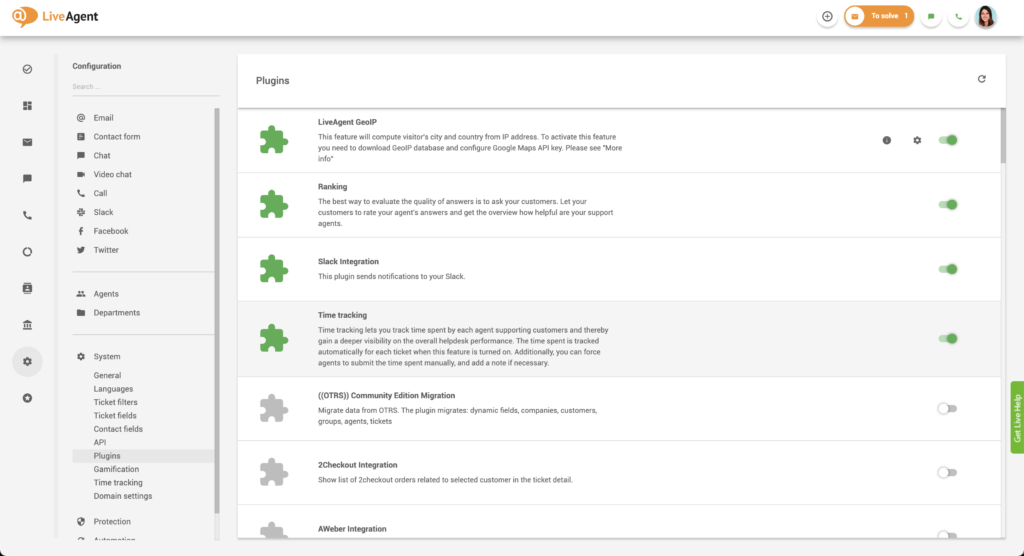Open Gamification settings item
1024x556 pixels.
tap(116, 469)
